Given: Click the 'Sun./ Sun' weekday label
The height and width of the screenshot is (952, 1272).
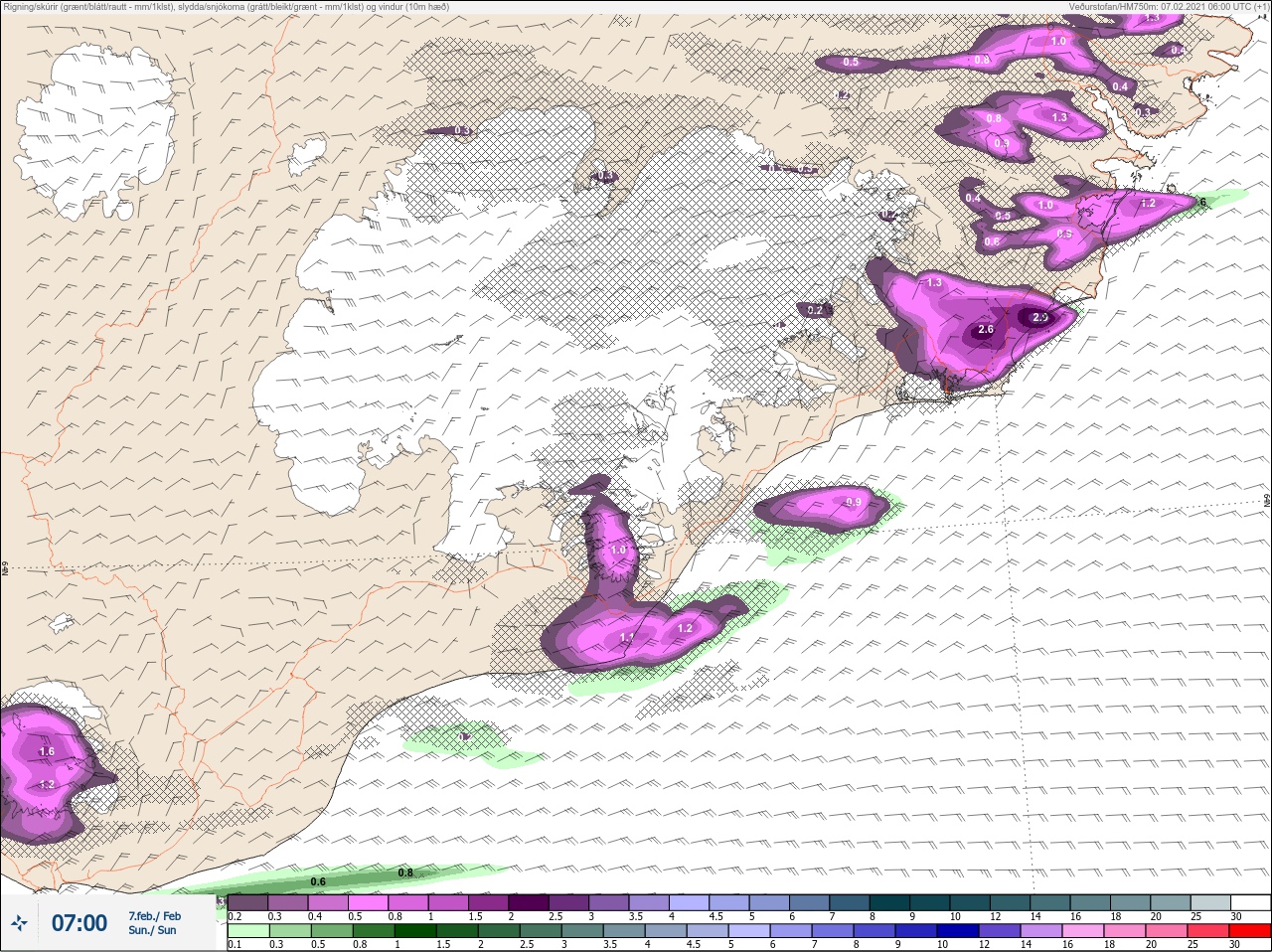Looking at the screenshot, I should 152,930.
